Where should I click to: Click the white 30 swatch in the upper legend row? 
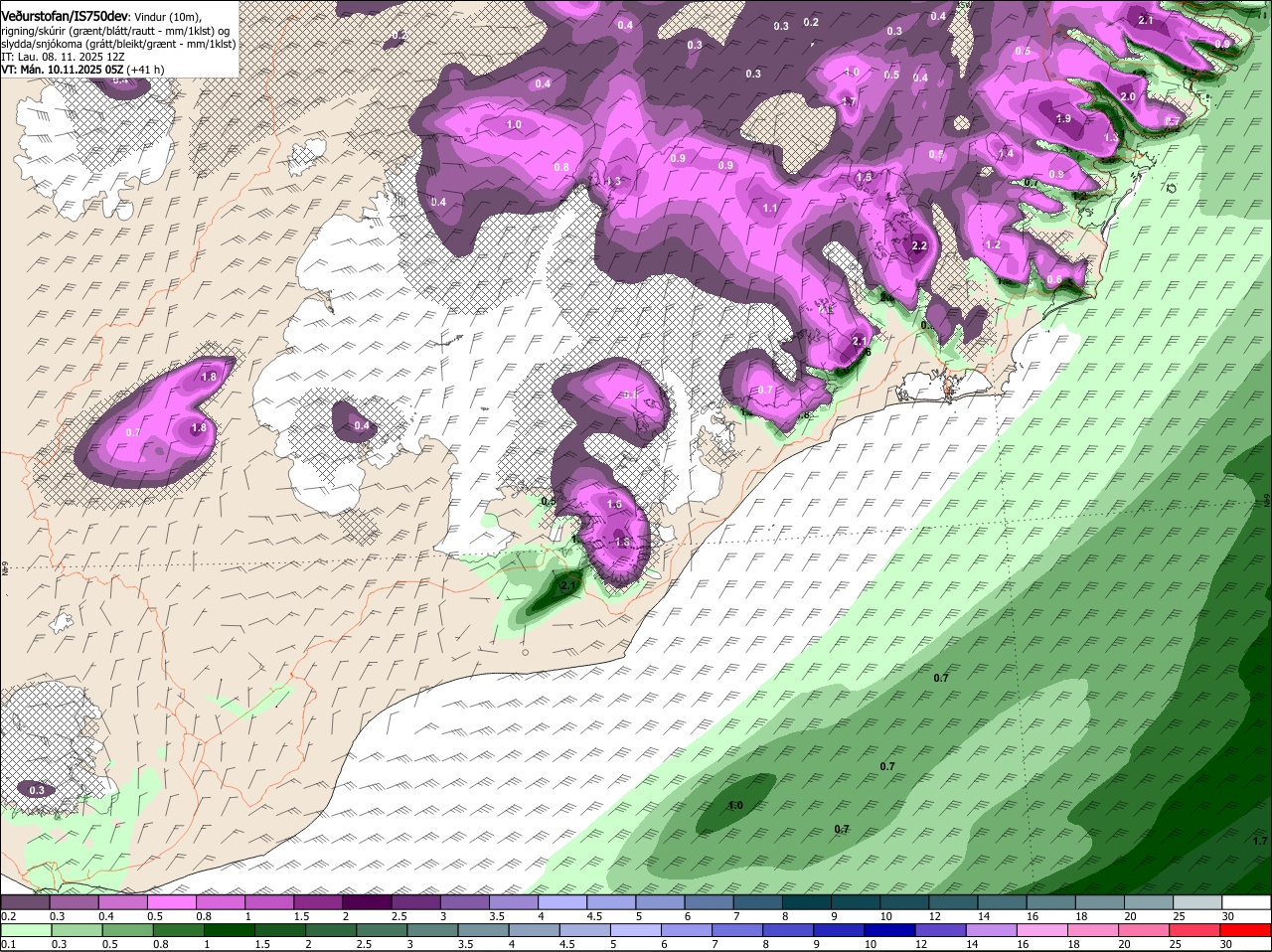click(x=1247, y=902)
